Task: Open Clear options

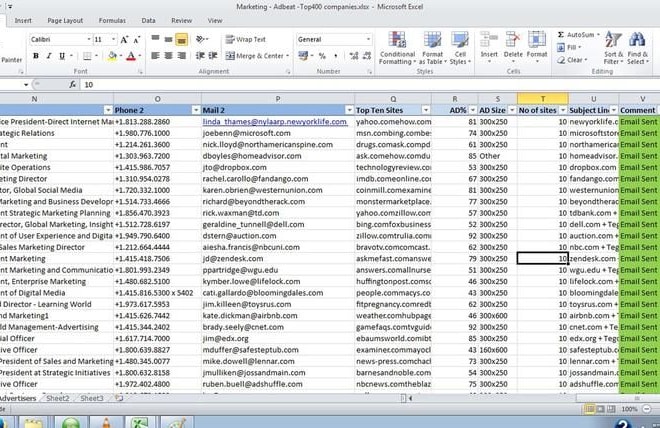Action: pos(571,60)
